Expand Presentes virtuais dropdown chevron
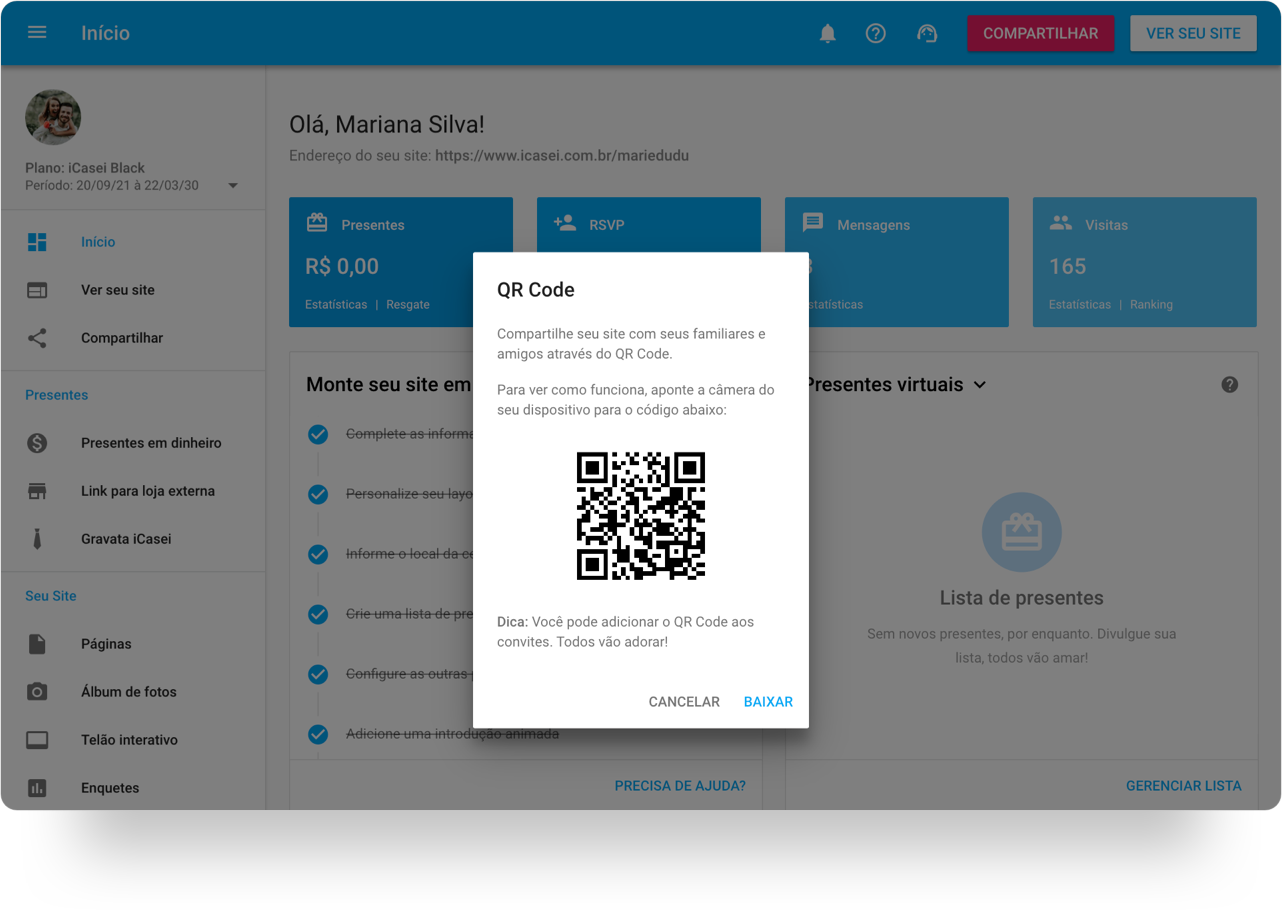Image resolution: width=1282 pixels, height=911 pixels. [x=980, y=385]
